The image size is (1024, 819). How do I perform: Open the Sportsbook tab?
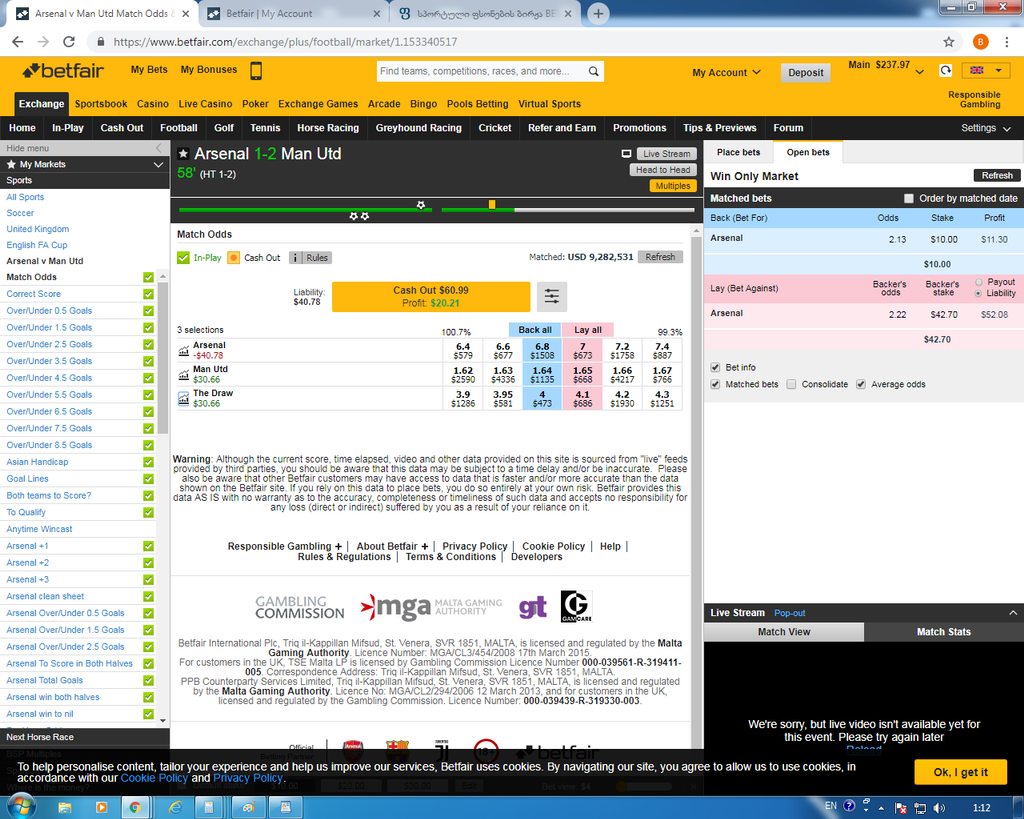point(101,104)
